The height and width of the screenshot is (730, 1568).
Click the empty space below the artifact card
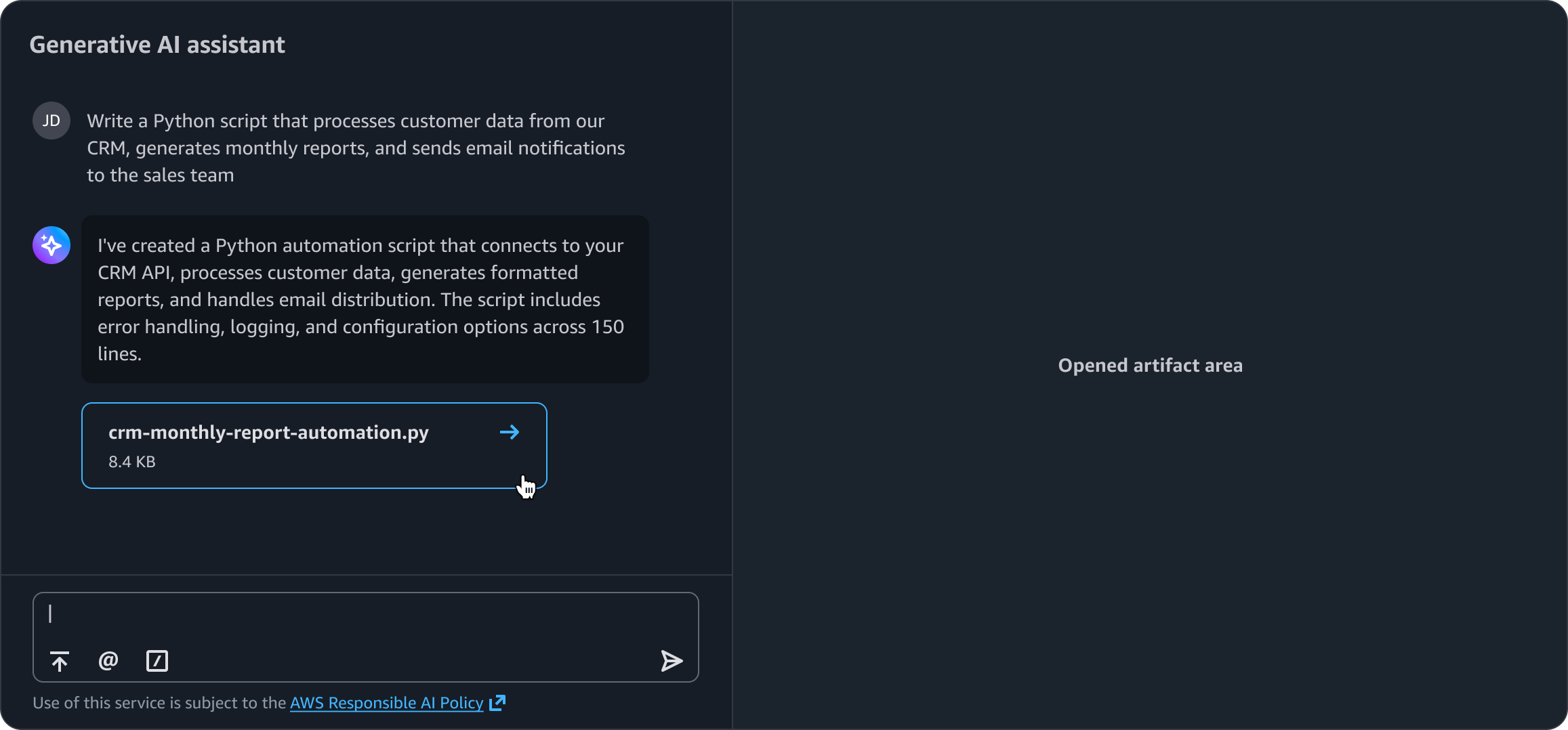click(366, 532)
